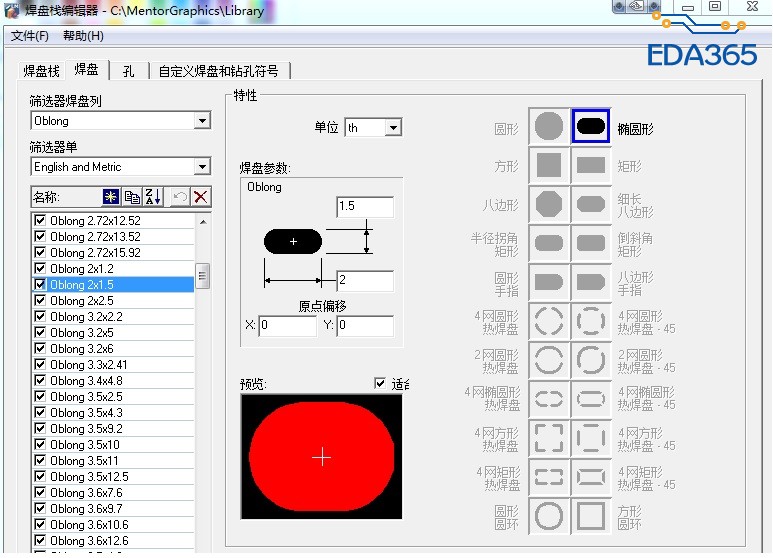Select the oblong pad shape icon
Image resolution: width=773 pixels, height=558 pixels.
click(x=591, y=126)
